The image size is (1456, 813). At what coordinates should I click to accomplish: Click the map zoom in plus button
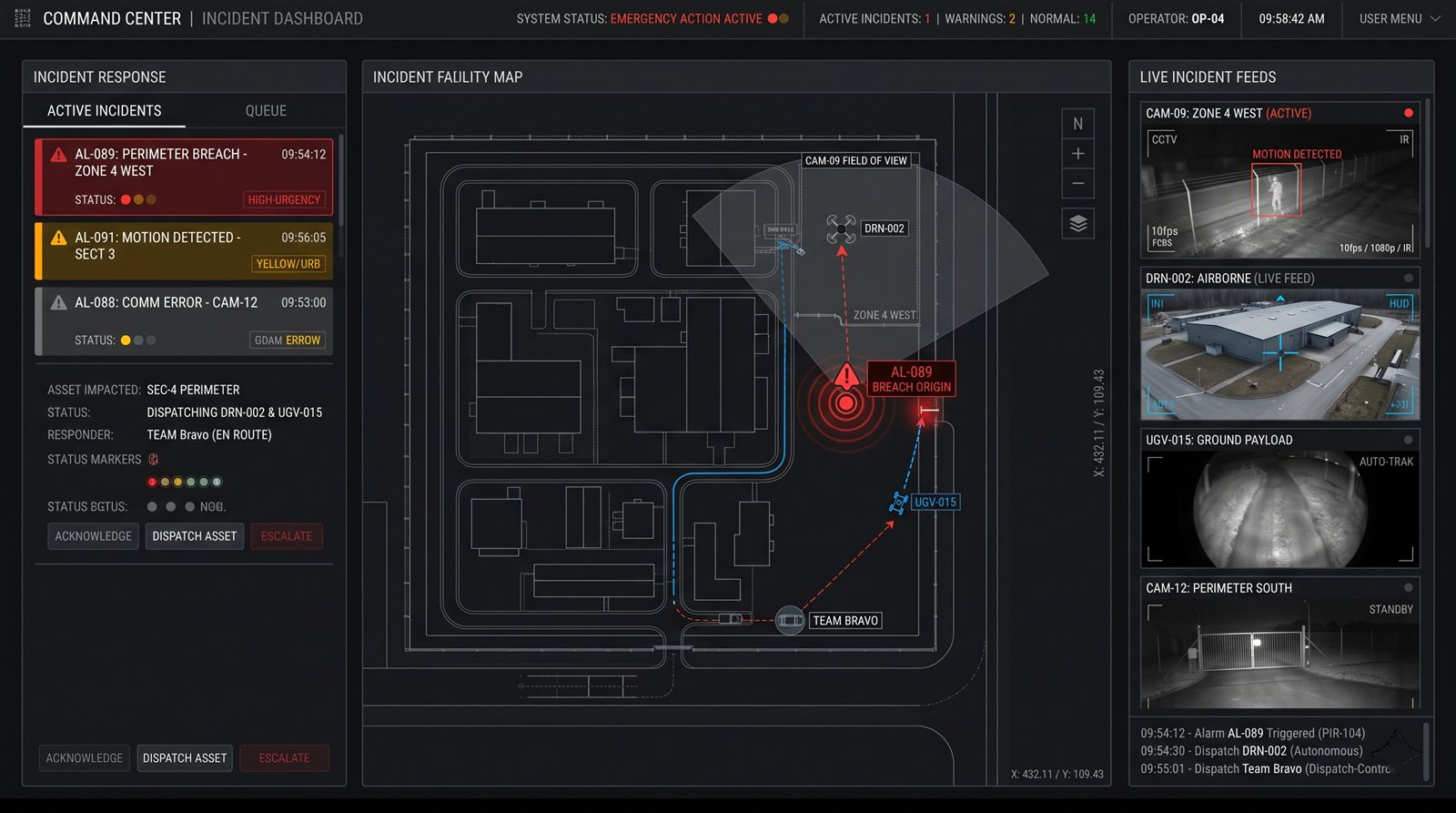click(1077, 154)
